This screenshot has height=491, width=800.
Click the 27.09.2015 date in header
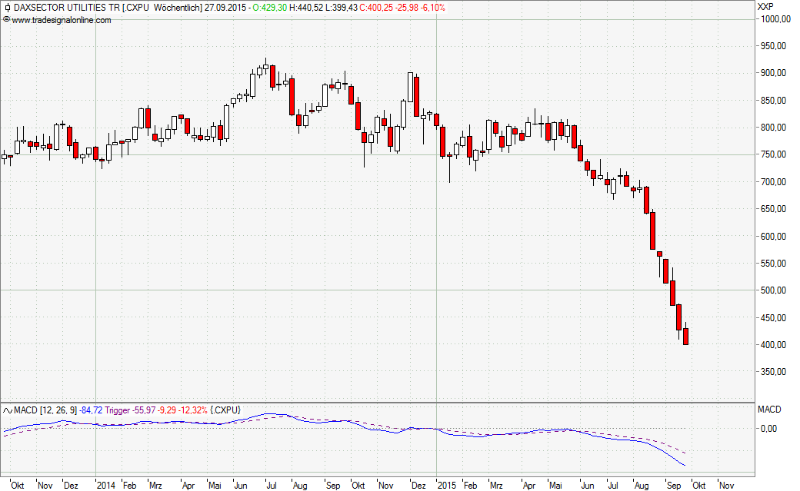224,8
